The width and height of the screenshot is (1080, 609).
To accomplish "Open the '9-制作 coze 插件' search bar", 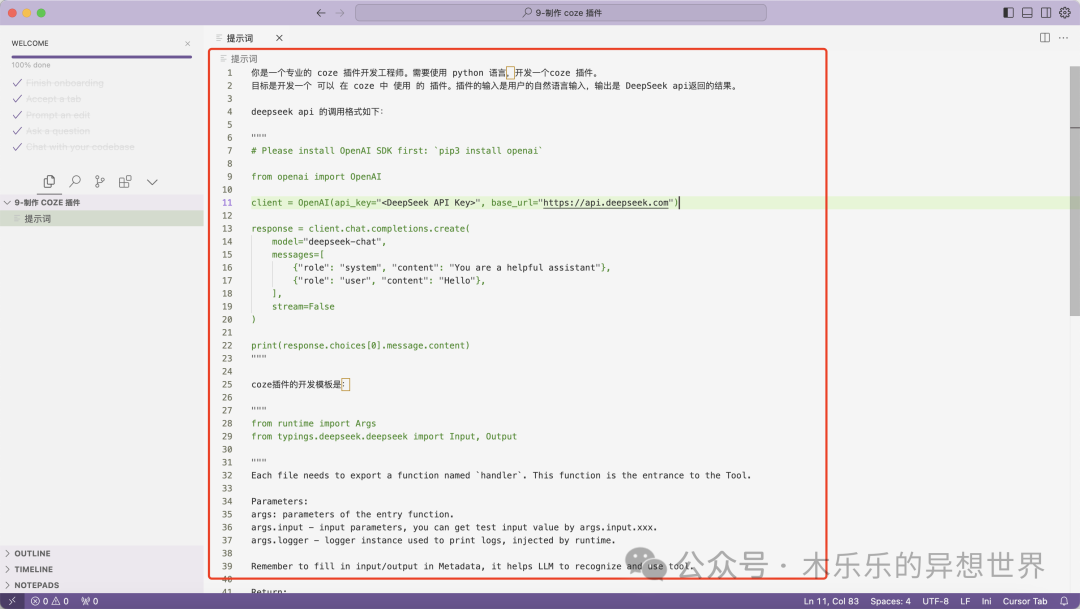I will click(561, 12).
